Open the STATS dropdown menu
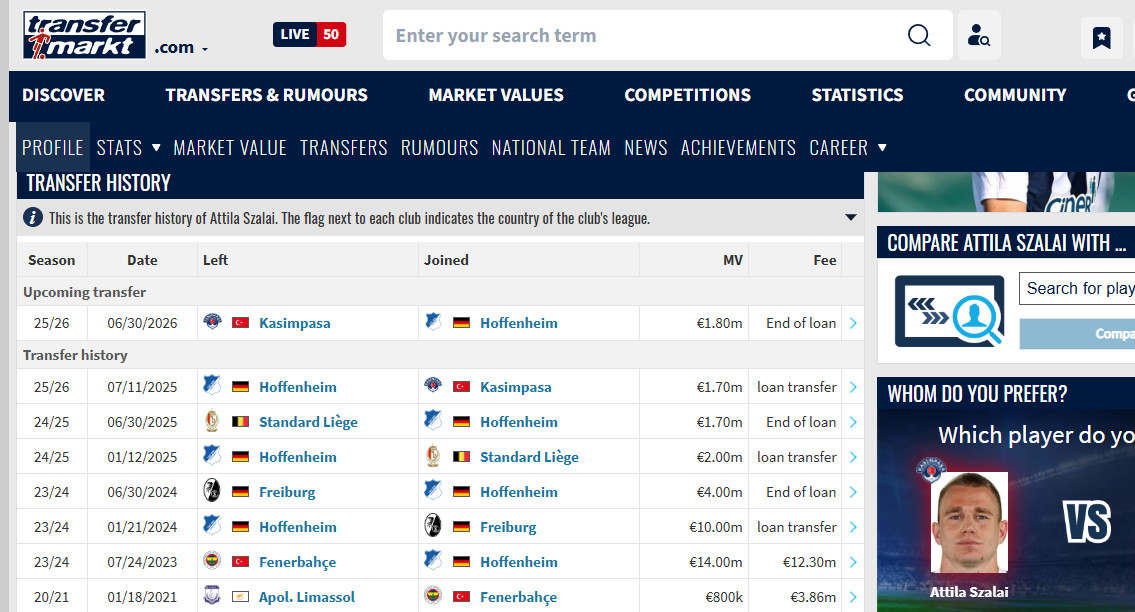Screen dimensions: 1135x612 (x=128, y=148)
